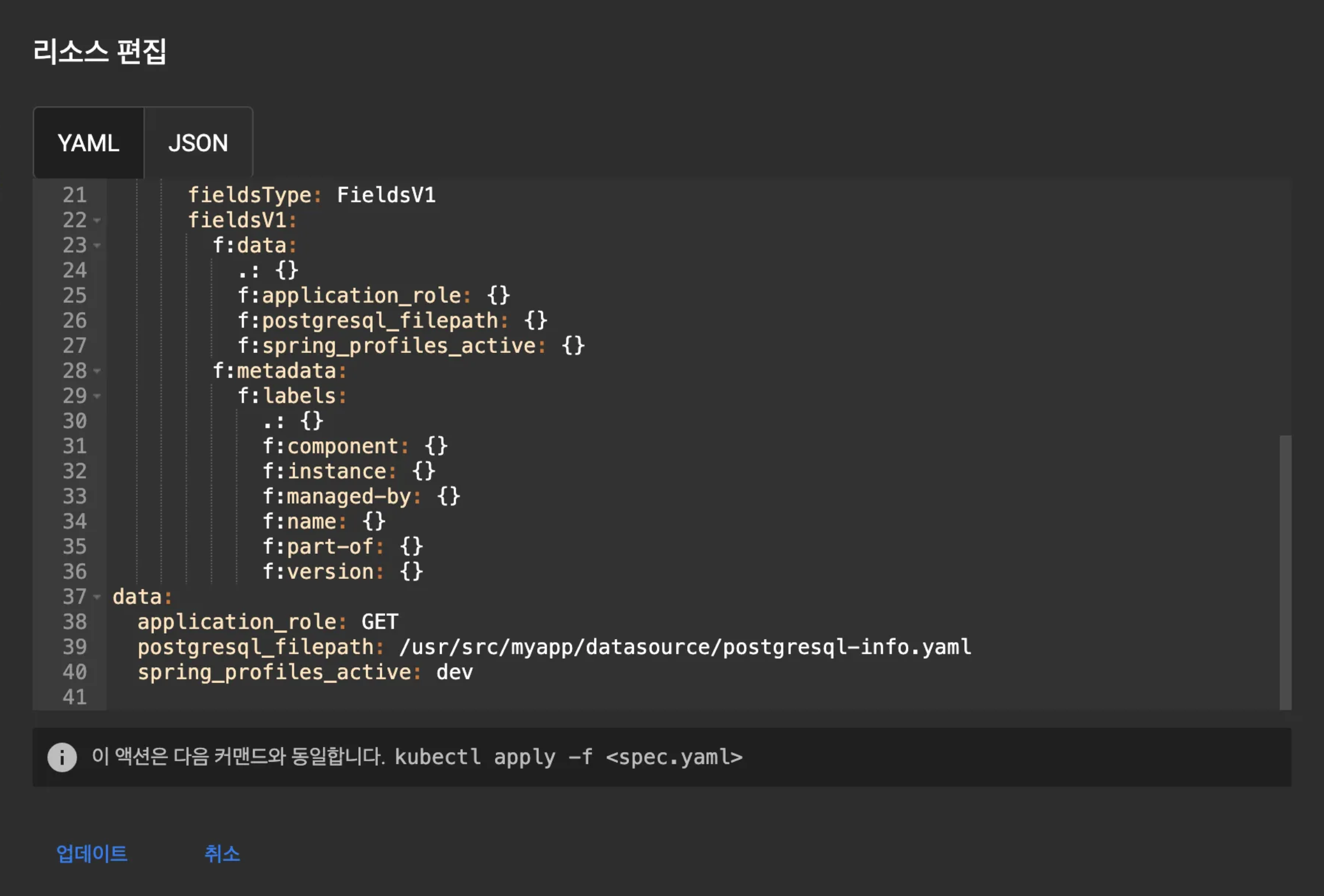
Task: Switch to the JSON tab
Action: pyautogui.click(x=198, y=143)
